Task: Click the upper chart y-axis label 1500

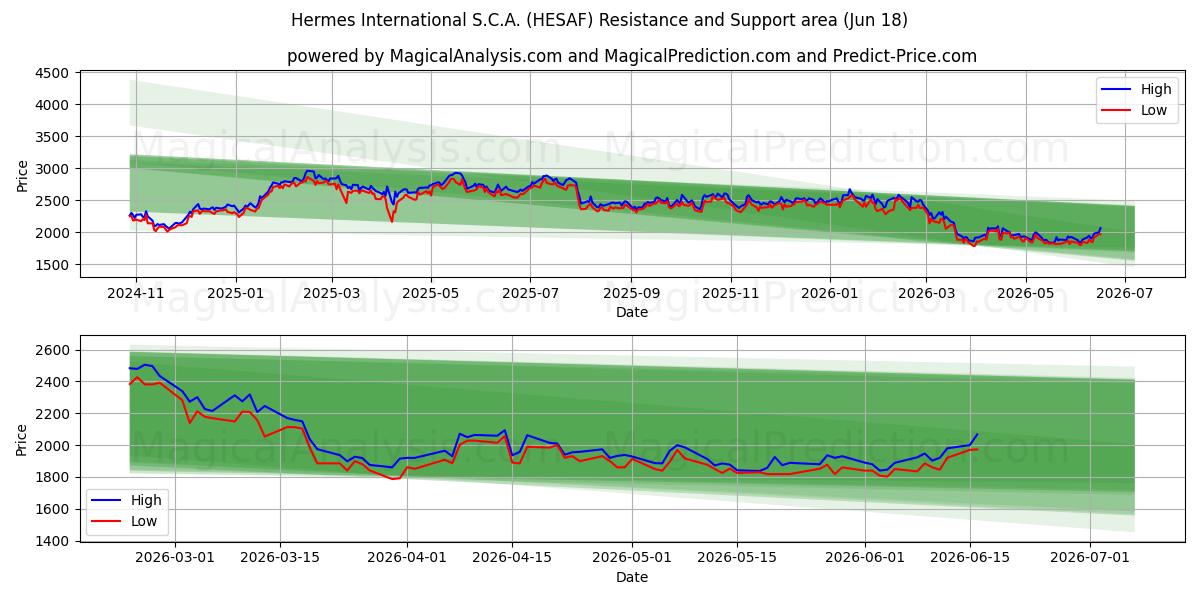Action: [x=51, y=265]
